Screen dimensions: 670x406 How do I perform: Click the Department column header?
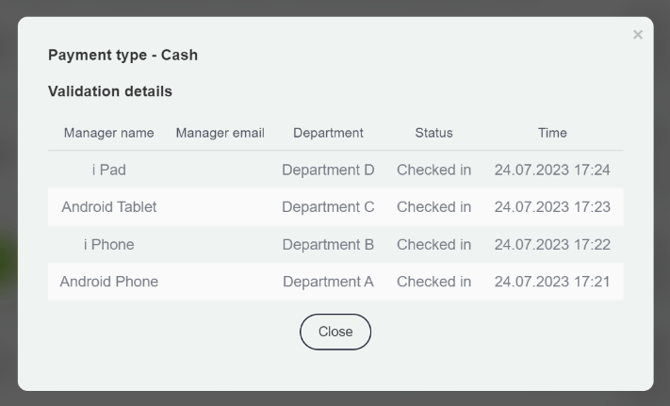(x=328, y=133)
